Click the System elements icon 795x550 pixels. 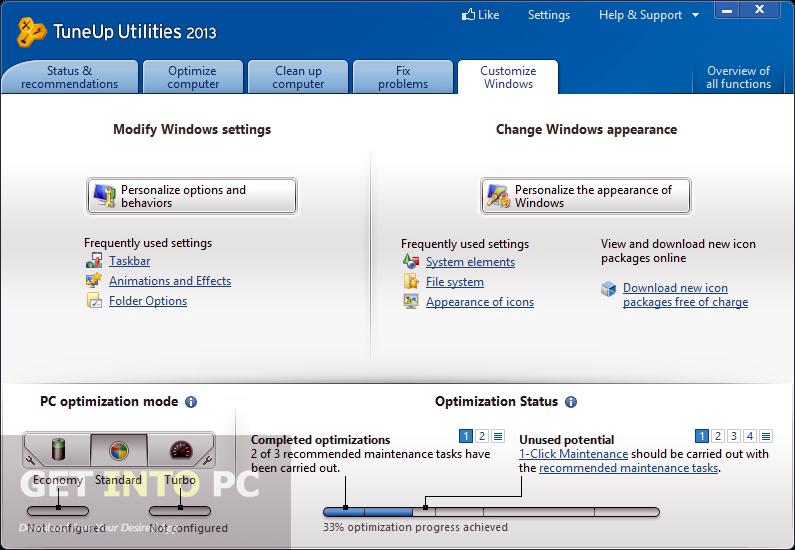[411, 262]
